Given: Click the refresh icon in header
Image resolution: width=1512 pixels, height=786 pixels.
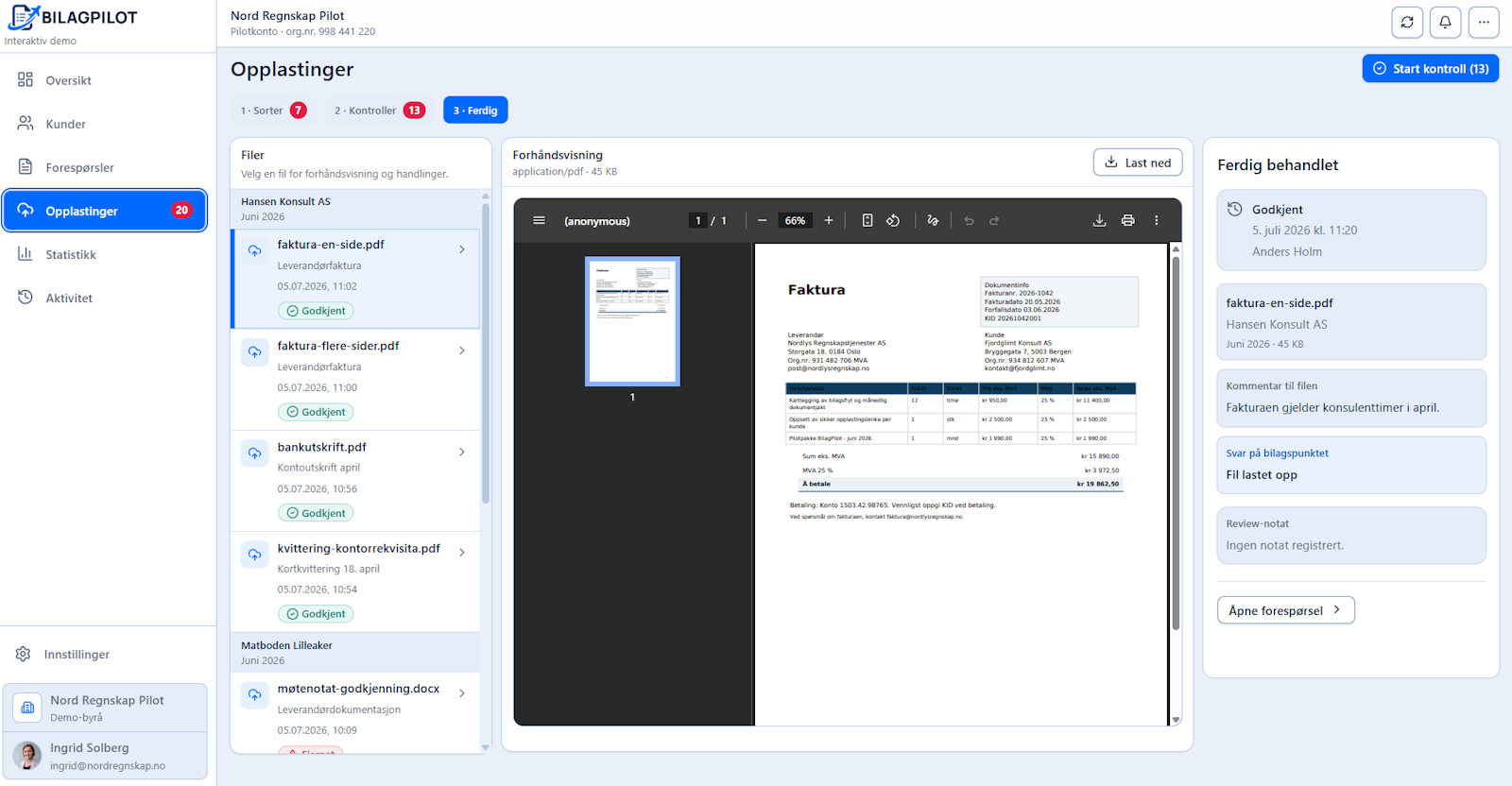Looking at the screenshot, I should coord(1407,23).
